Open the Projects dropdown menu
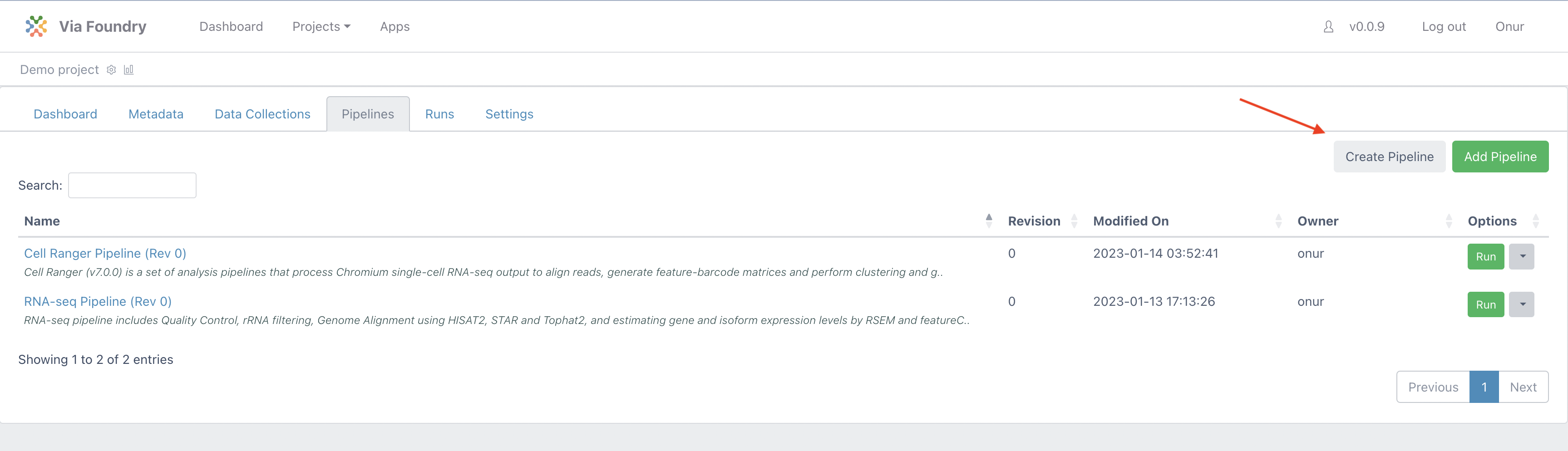 (321, 27)
